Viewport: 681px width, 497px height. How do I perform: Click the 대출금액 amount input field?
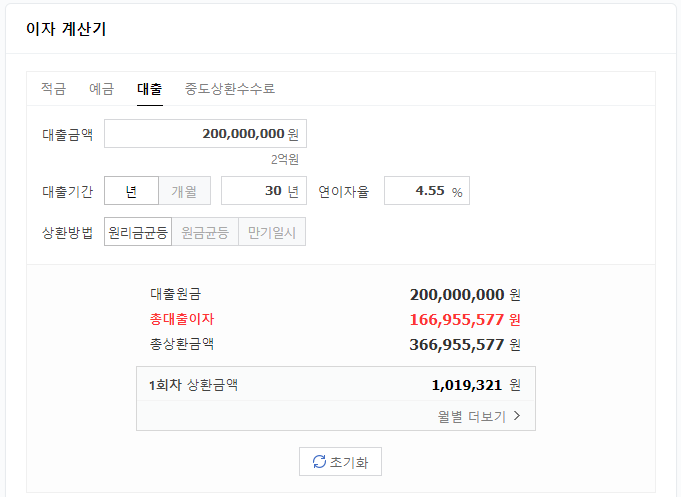pyautogui.click(x=205, y=134)
